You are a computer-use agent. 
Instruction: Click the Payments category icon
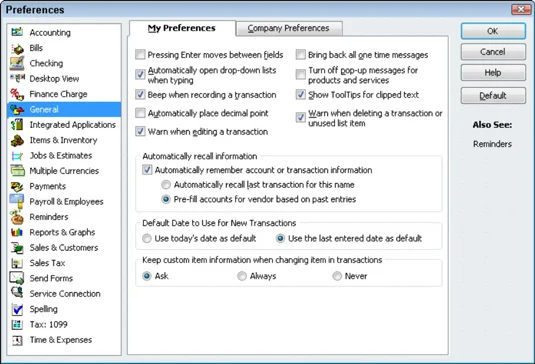17,186
